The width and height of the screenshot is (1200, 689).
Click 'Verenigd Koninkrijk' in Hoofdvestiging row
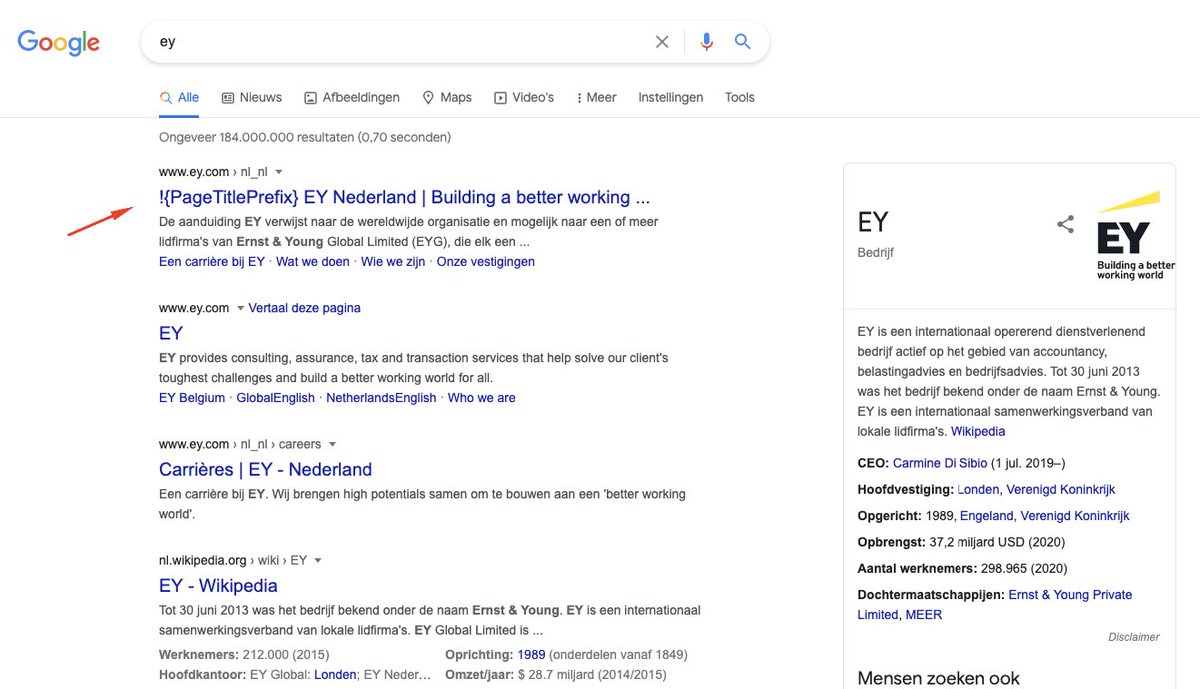click(1060, 490)
